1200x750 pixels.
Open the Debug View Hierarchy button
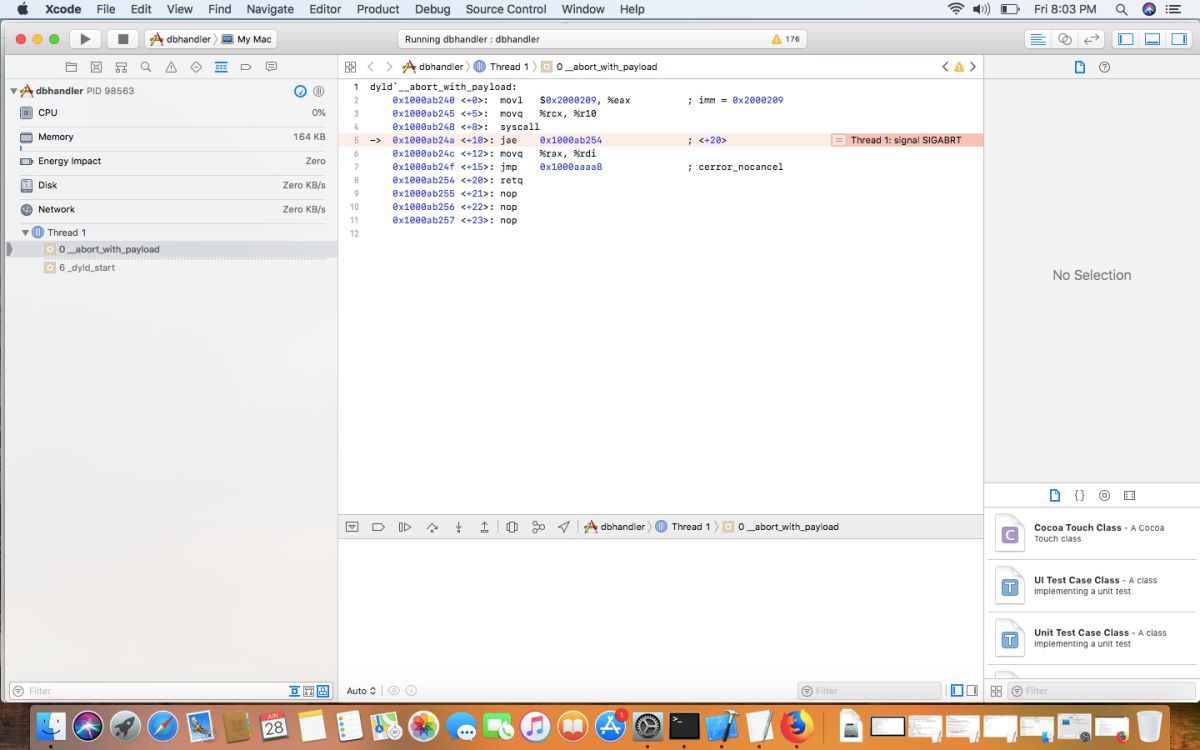coord(512,527)
